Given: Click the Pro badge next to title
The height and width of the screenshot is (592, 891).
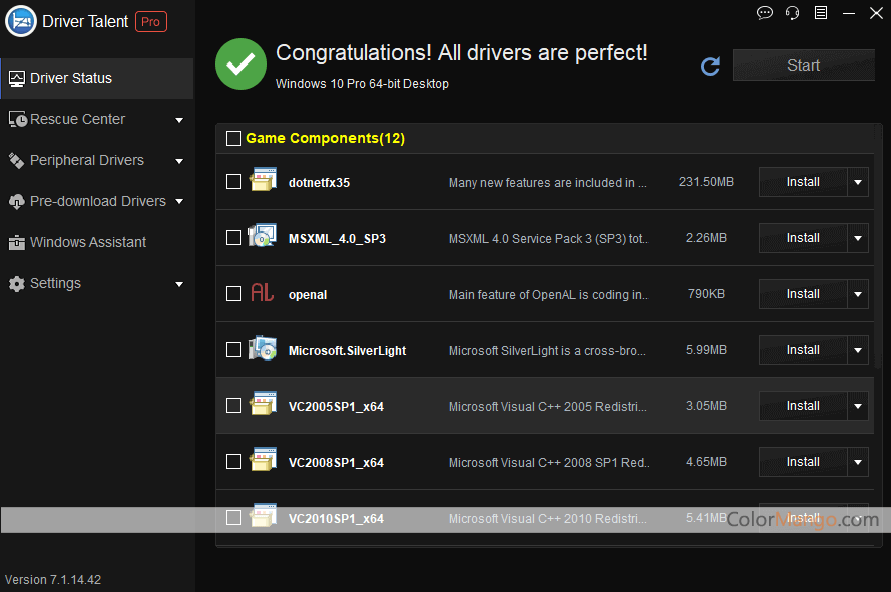Looking at the screenshot, I should click(x=151, y=21).
